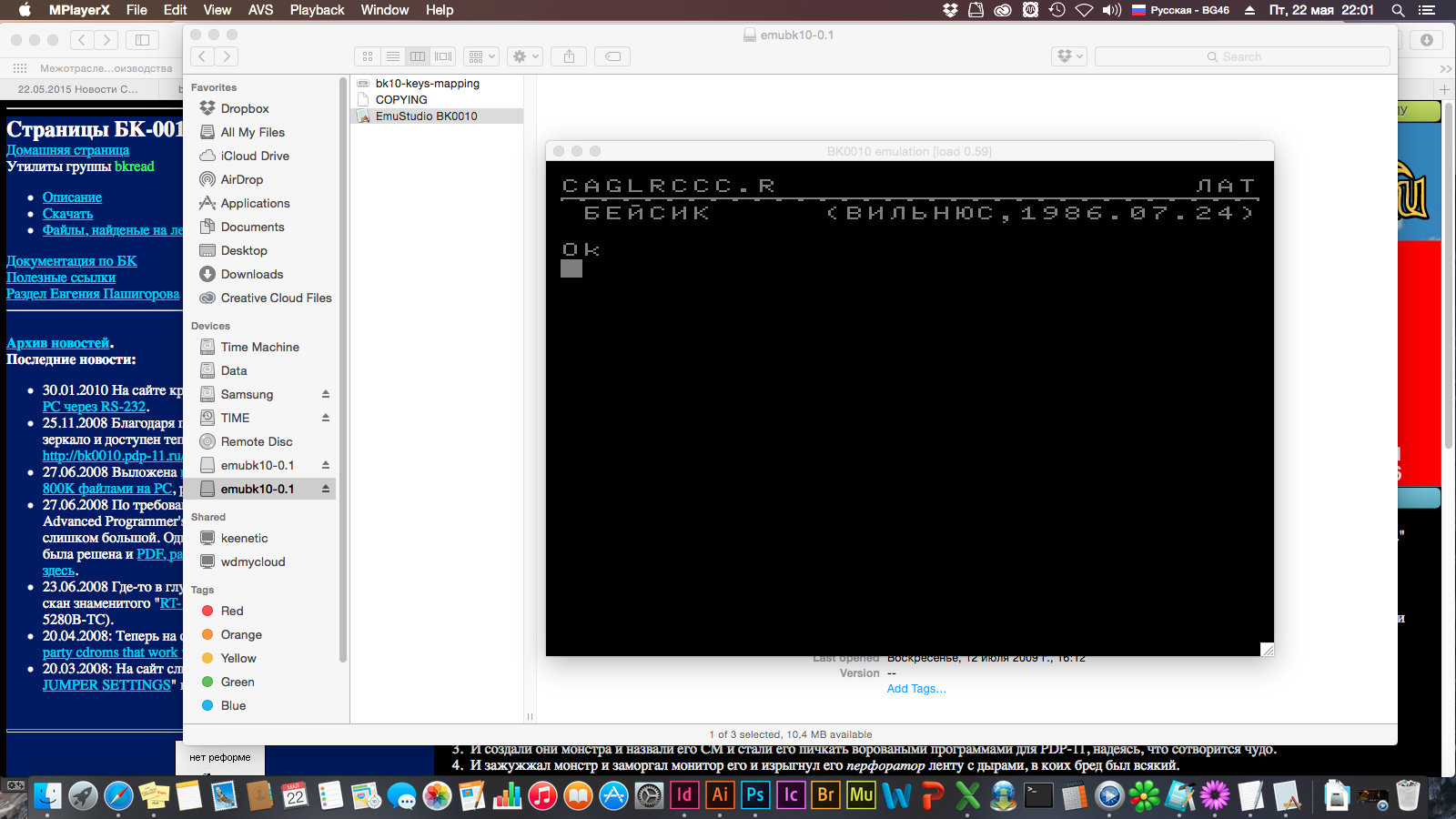
Task: Select wdmycloud shared computer
Action: (253, 561)
